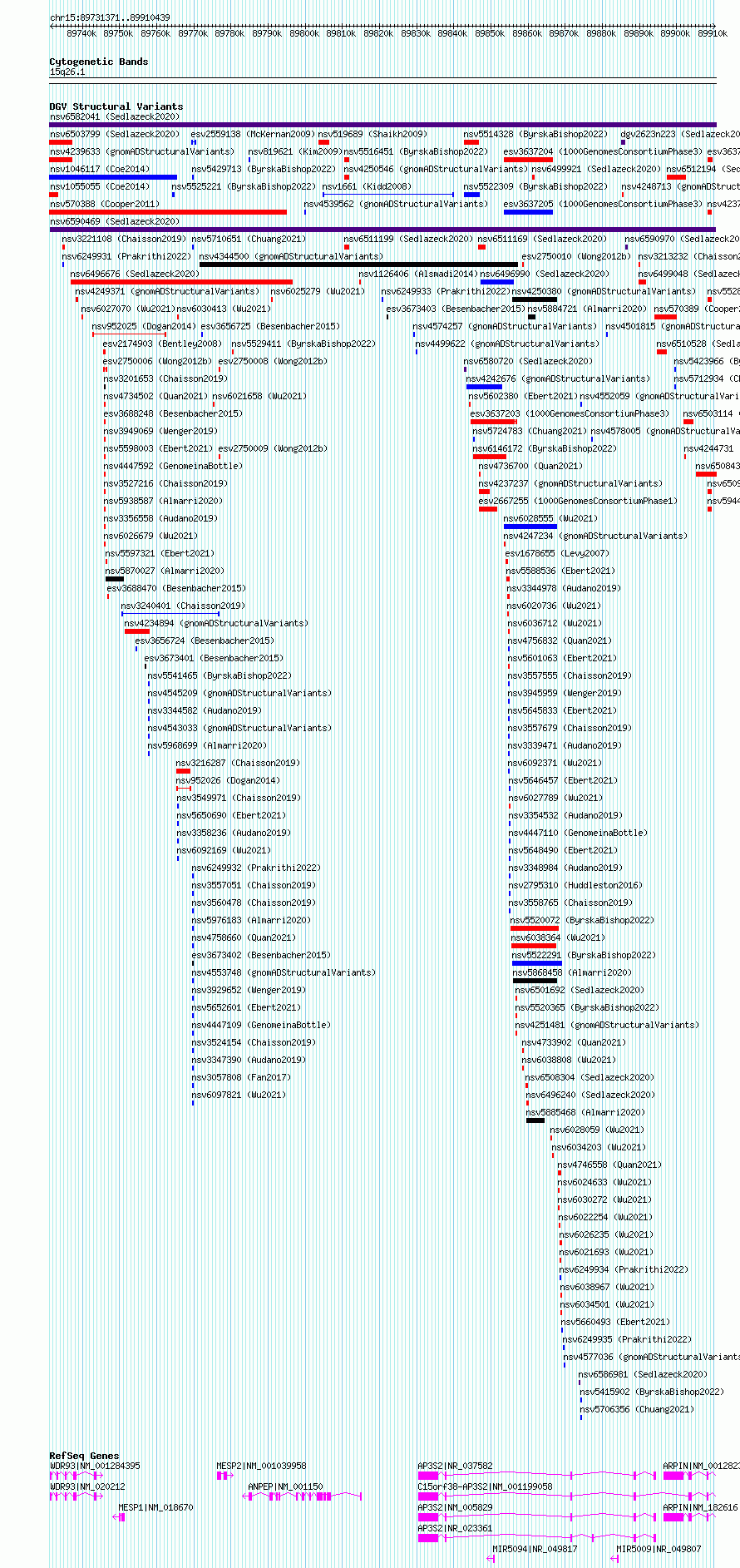Viewport: 740px width, 1568px height.
Task: Select the RefSeq Genes track title
Action: coord(84,1456)
